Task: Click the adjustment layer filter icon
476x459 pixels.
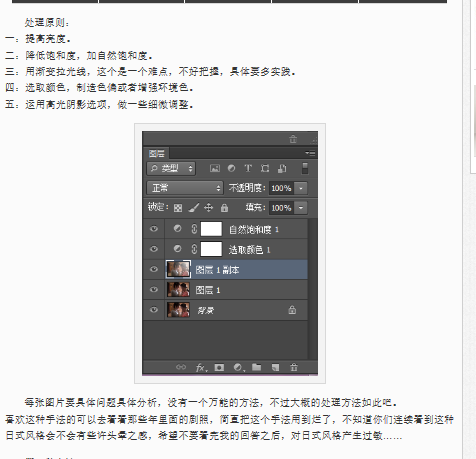Action: [231, 168]
